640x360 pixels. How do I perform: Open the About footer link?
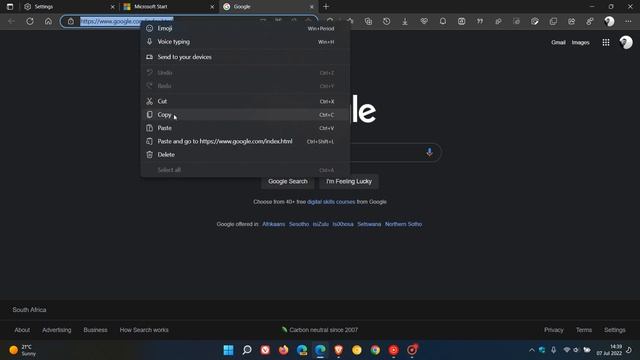coord(22,330)
